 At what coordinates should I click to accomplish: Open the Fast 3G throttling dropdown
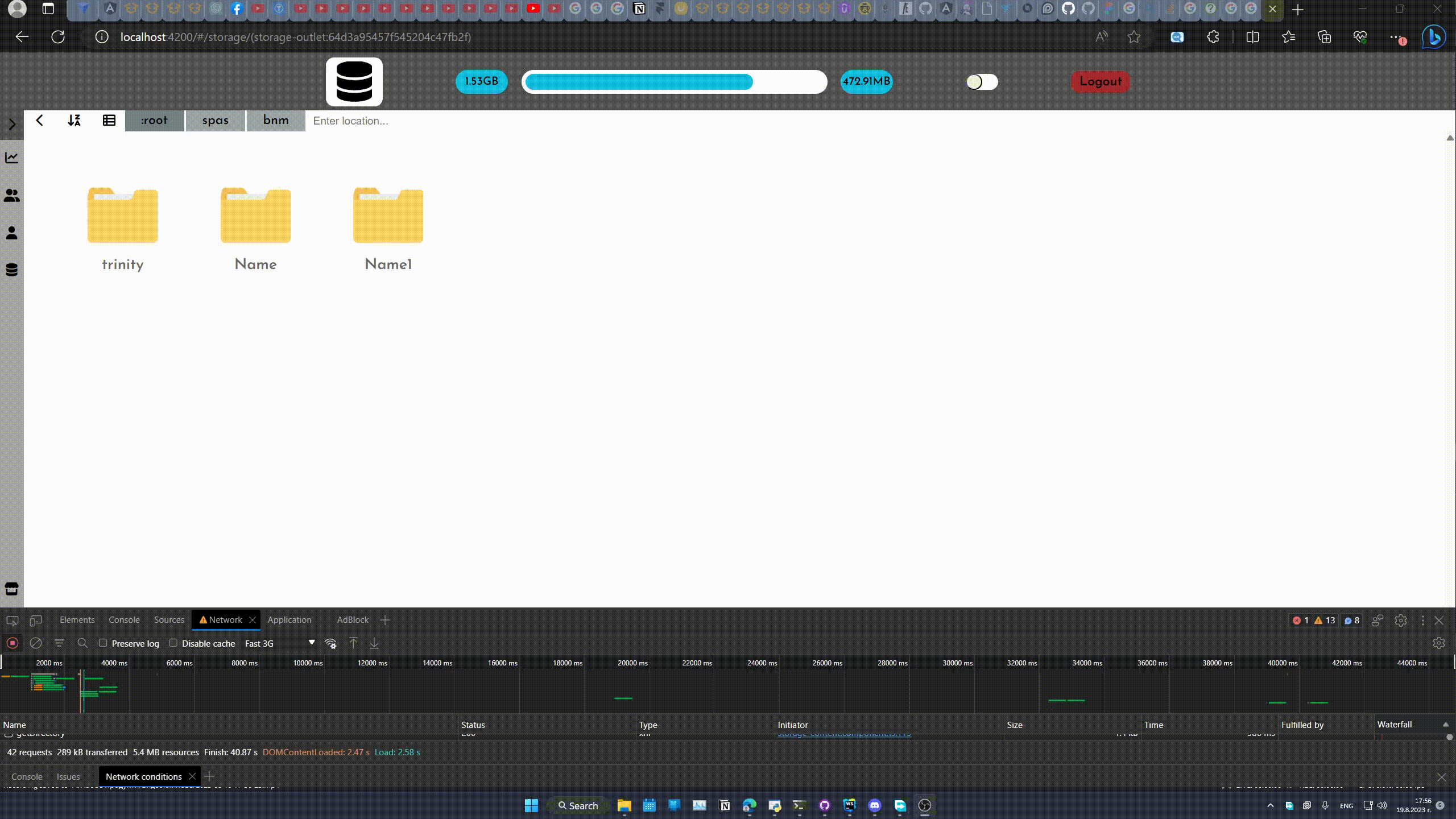pyautogui.click(x=279, y=643)
